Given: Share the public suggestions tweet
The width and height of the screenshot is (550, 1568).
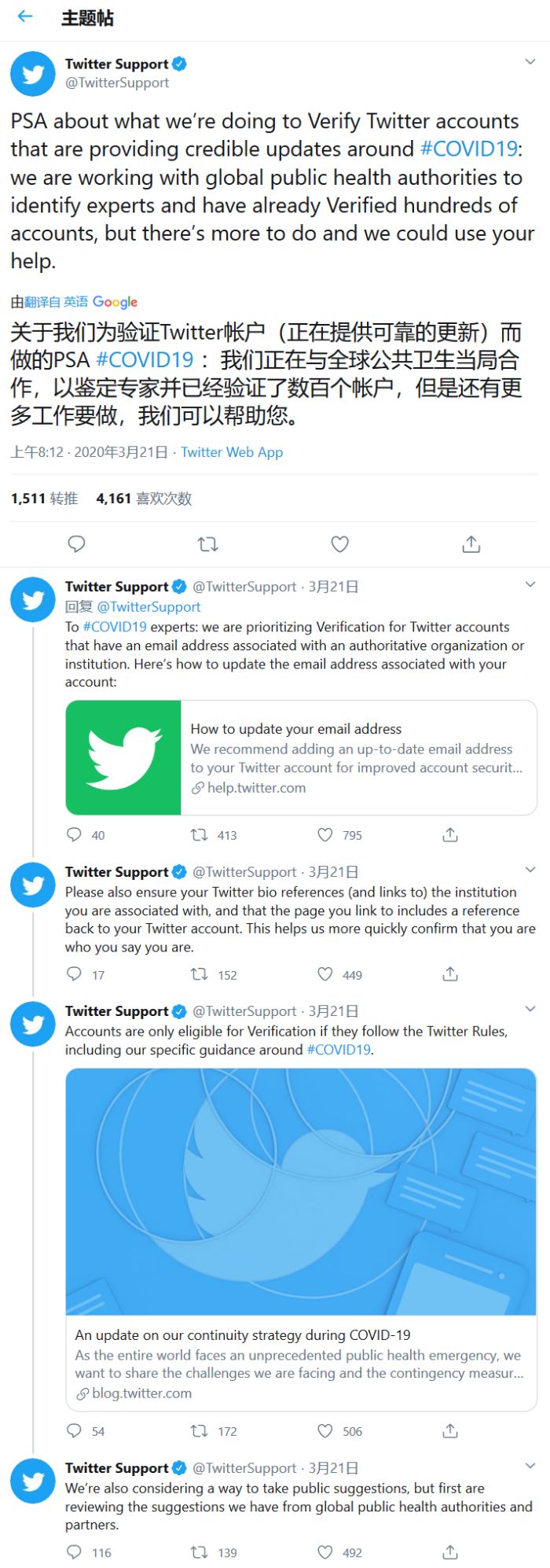Looking at the screenshot, I should [450, 1552].
